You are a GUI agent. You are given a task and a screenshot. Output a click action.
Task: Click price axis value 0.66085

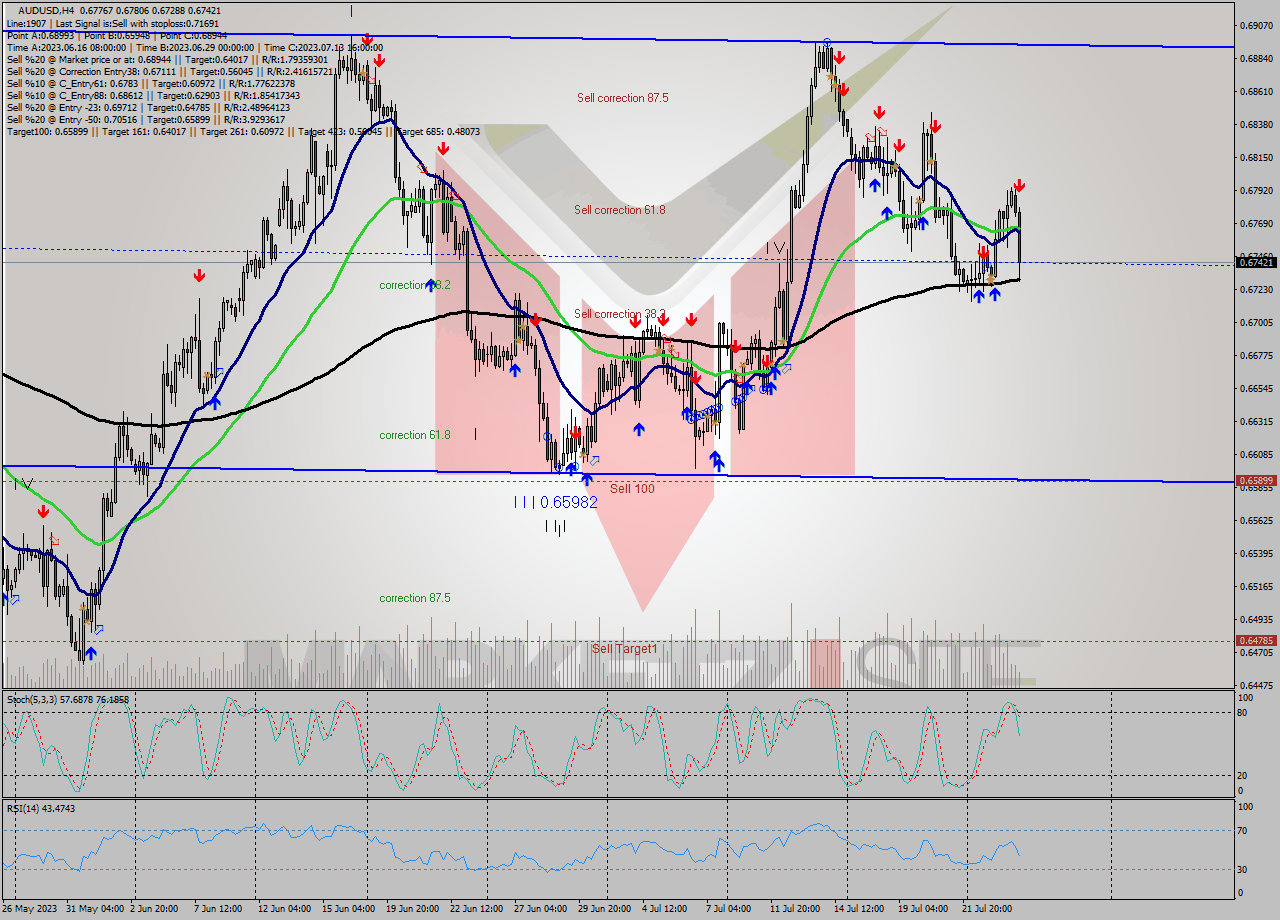[x=1257, y=454]
